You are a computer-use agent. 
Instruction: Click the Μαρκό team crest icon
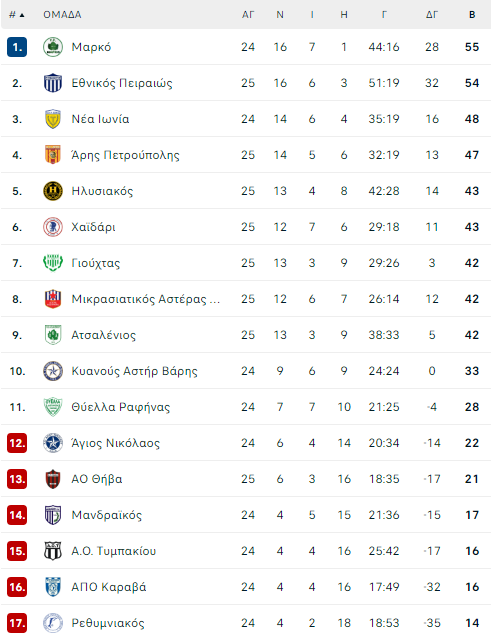point(53,47)
